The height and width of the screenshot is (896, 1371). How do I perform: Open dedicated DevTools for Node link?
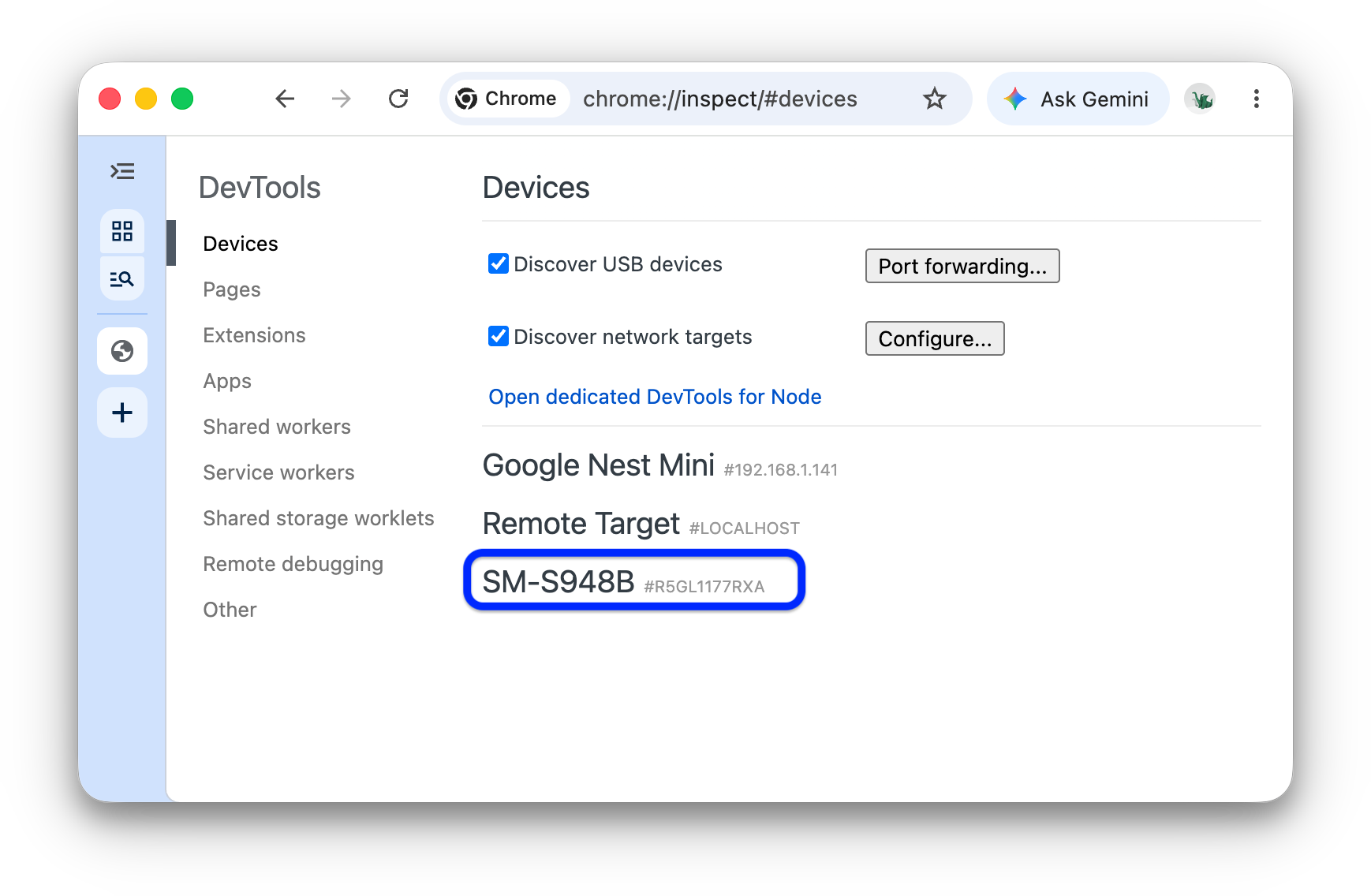pyautogui.click(x=655, y=397)
